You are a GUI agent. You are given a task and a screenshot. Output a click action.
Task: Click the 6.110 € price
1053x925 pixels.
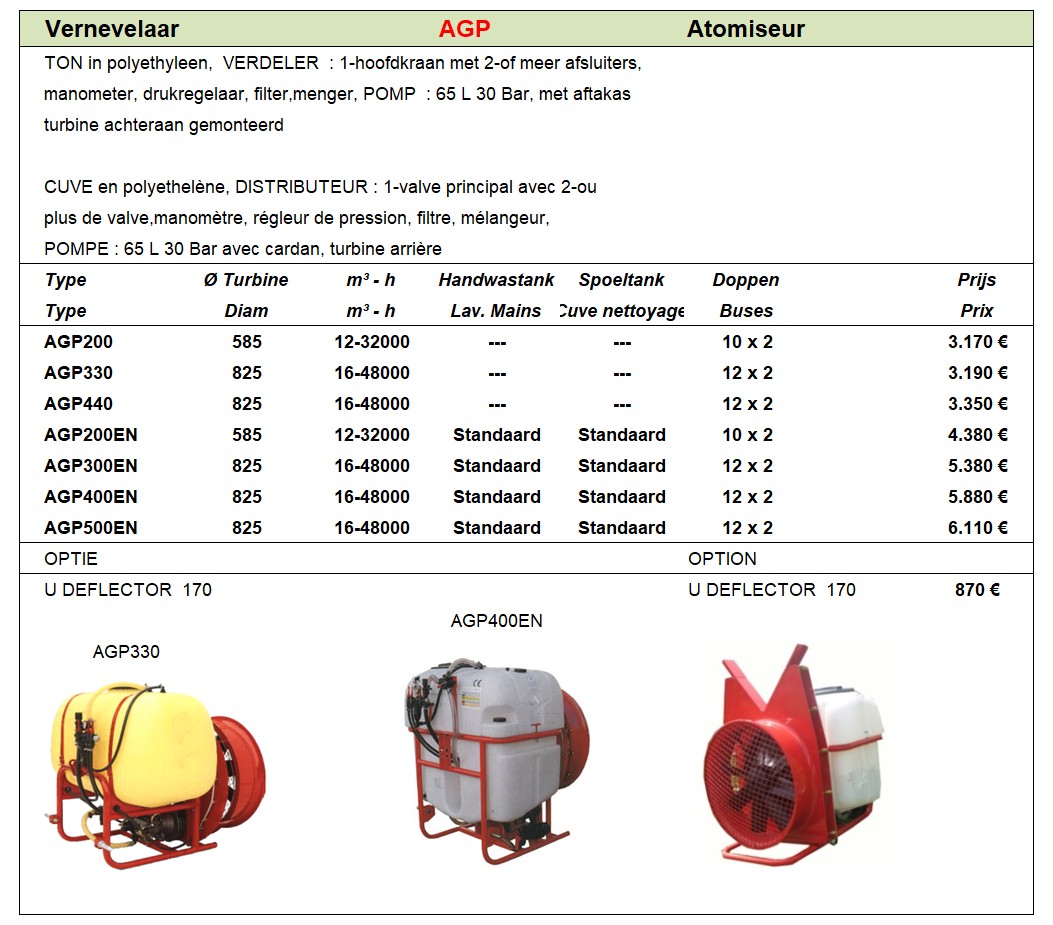977,528
